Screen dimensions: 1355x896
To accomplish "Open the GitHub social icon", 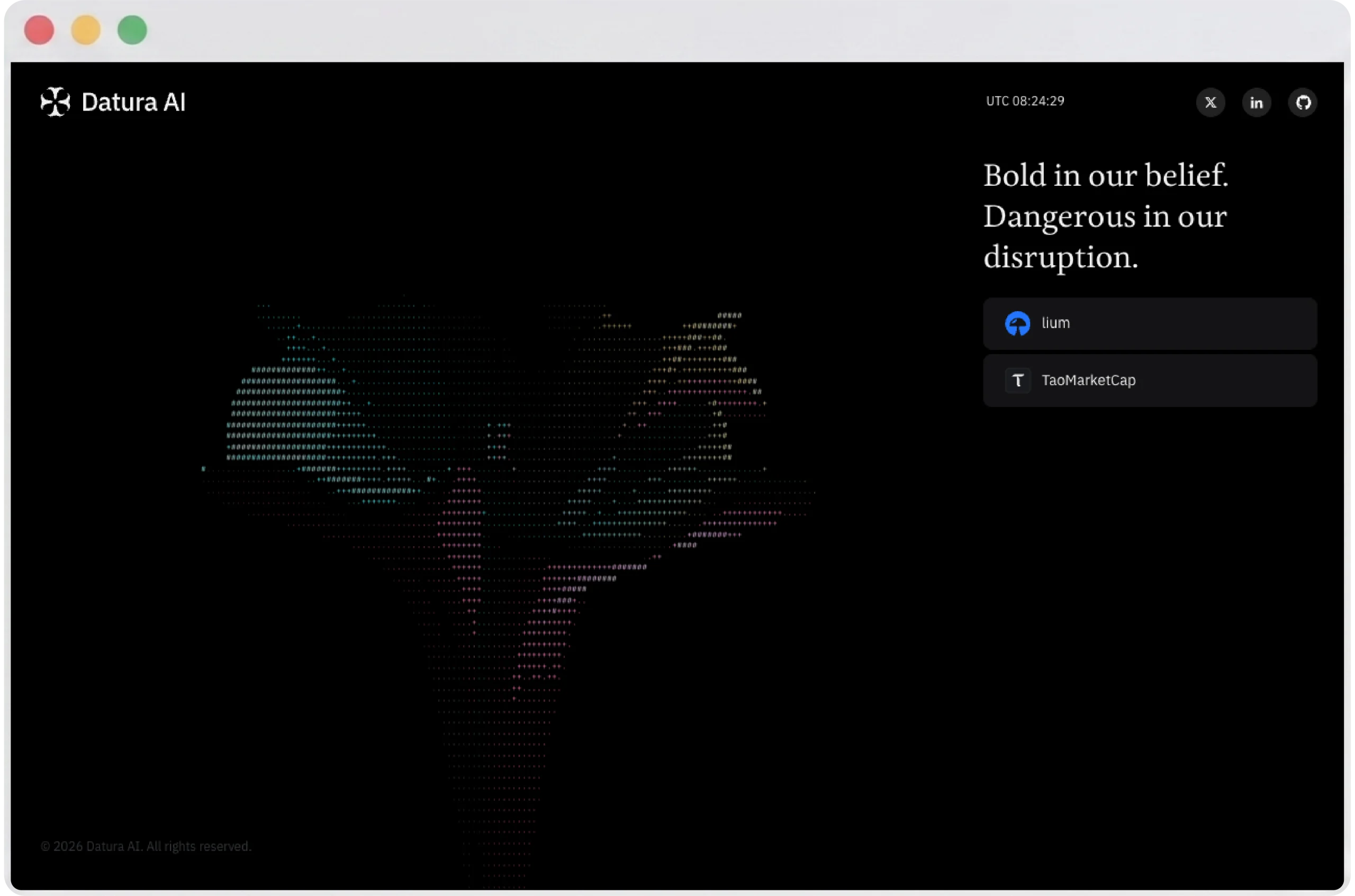I will coord(1303,103).
